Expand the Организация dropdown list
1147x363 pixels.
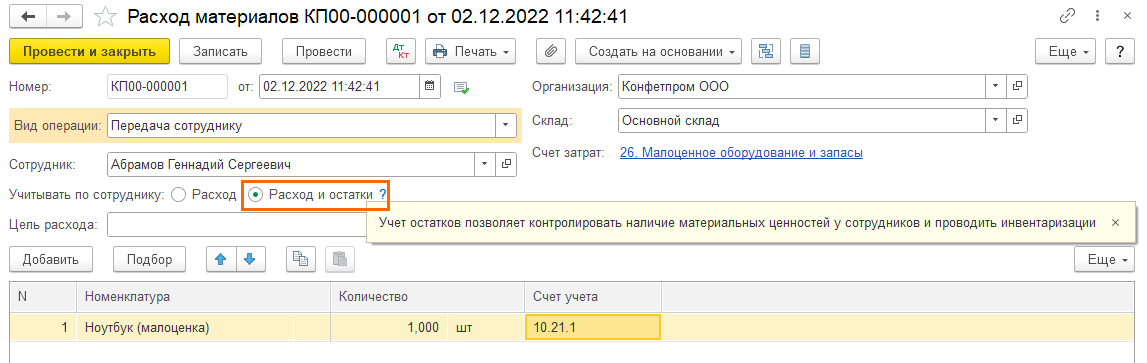995,86
